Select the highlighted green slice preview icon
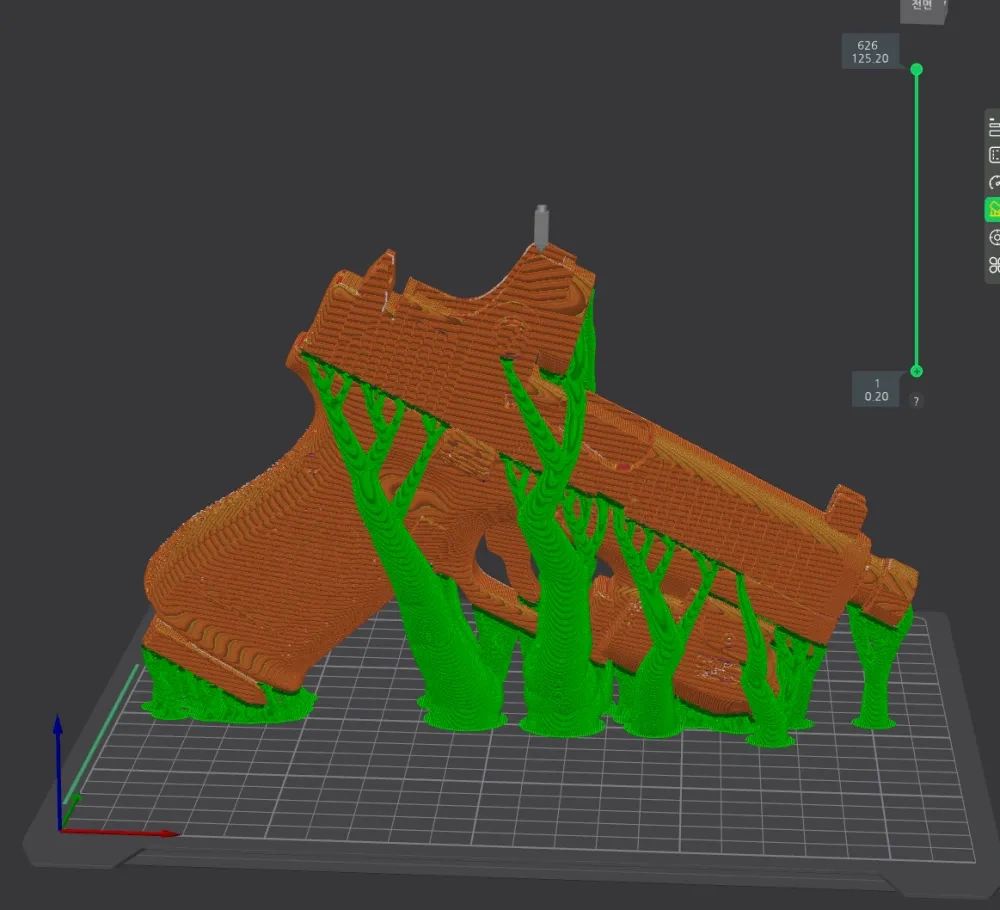The height and width of the screenshot is (910, 1000). 994,210
